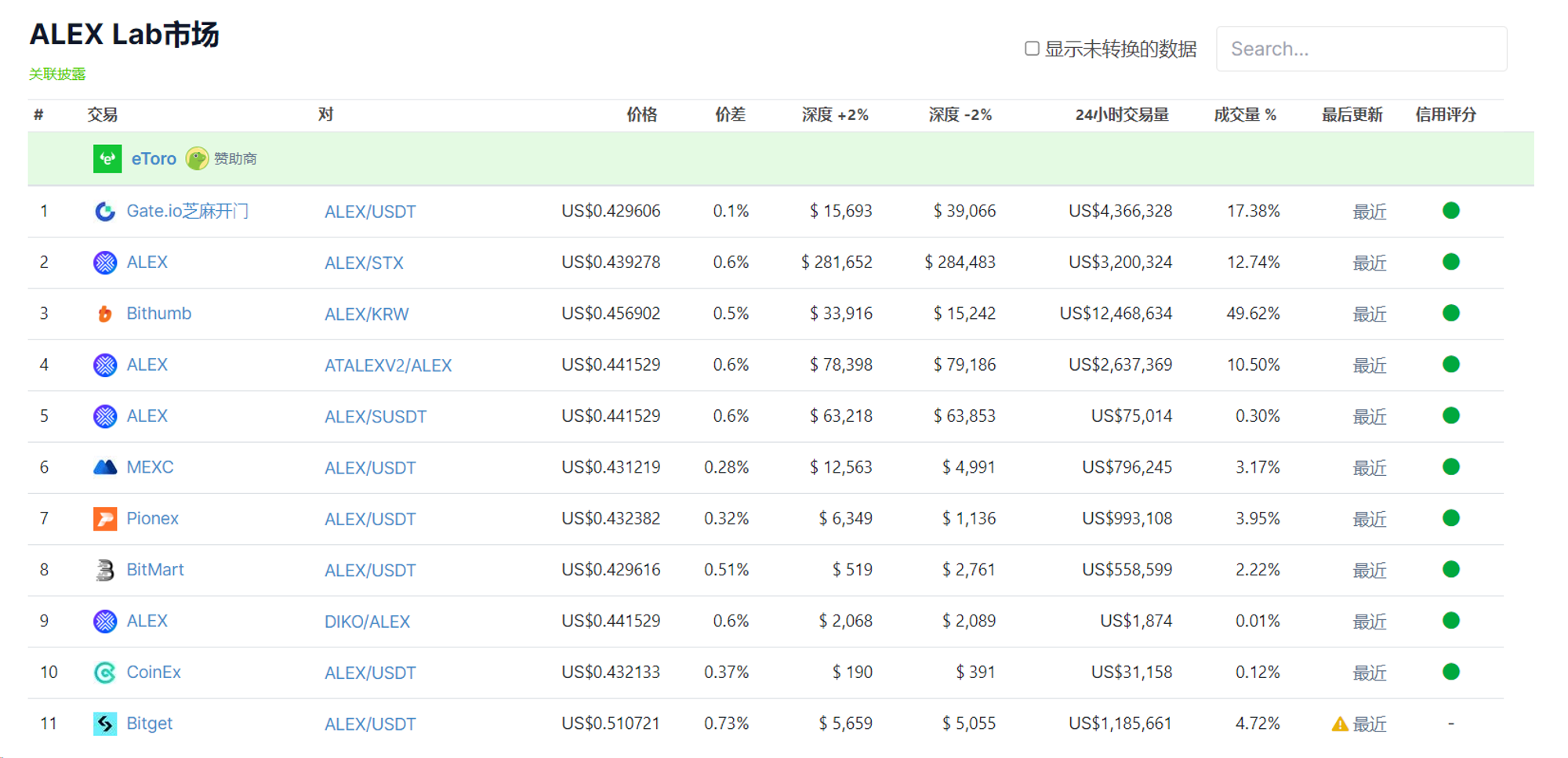
Task: Select the Bithumb exchange icon
Action: (106, 313)
